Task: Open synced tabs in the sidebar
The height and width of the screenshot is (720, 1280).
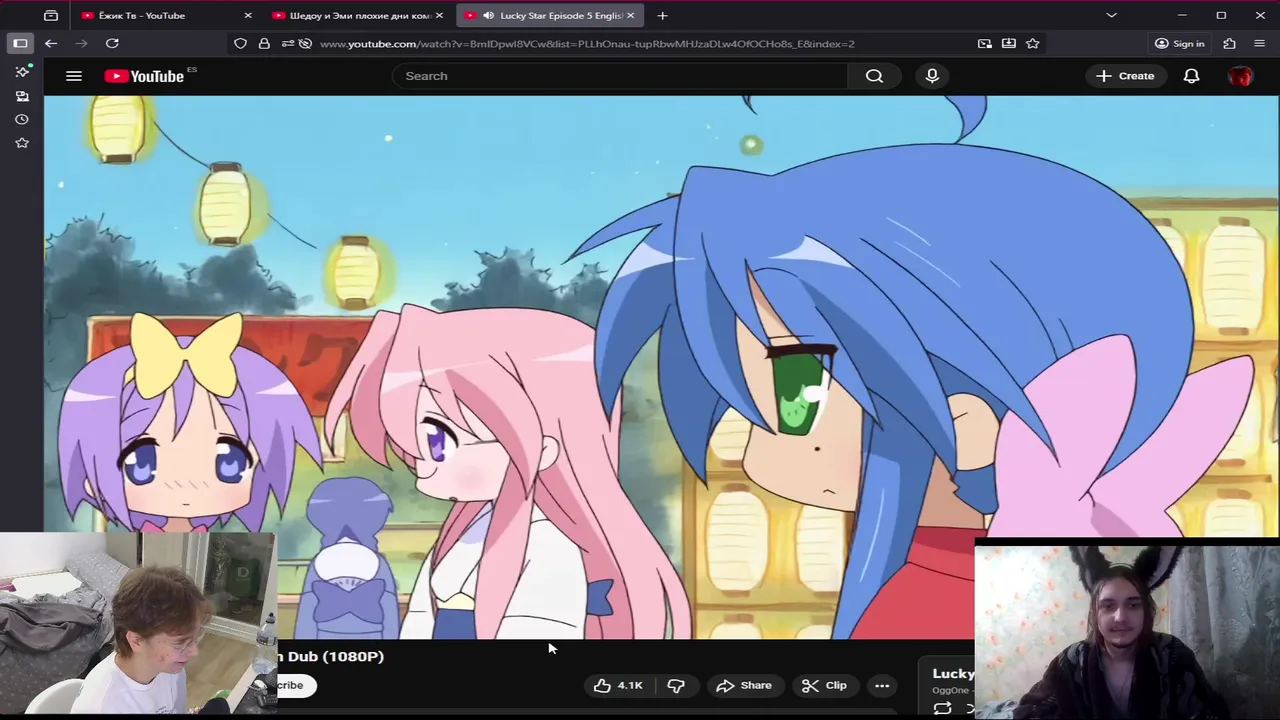Action: (x=22, y=96)
